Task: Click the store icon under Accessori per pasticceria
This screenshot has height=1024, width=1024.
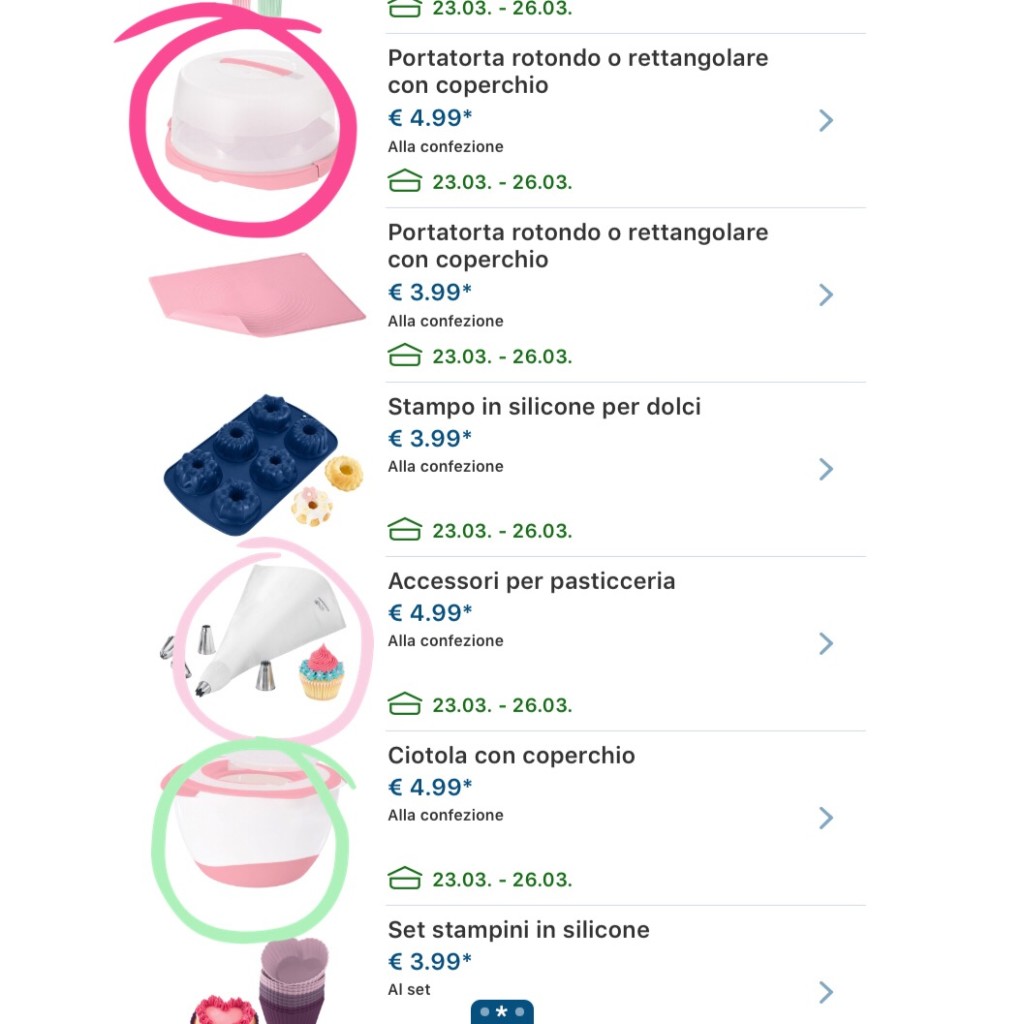Action: pos(405,704)
